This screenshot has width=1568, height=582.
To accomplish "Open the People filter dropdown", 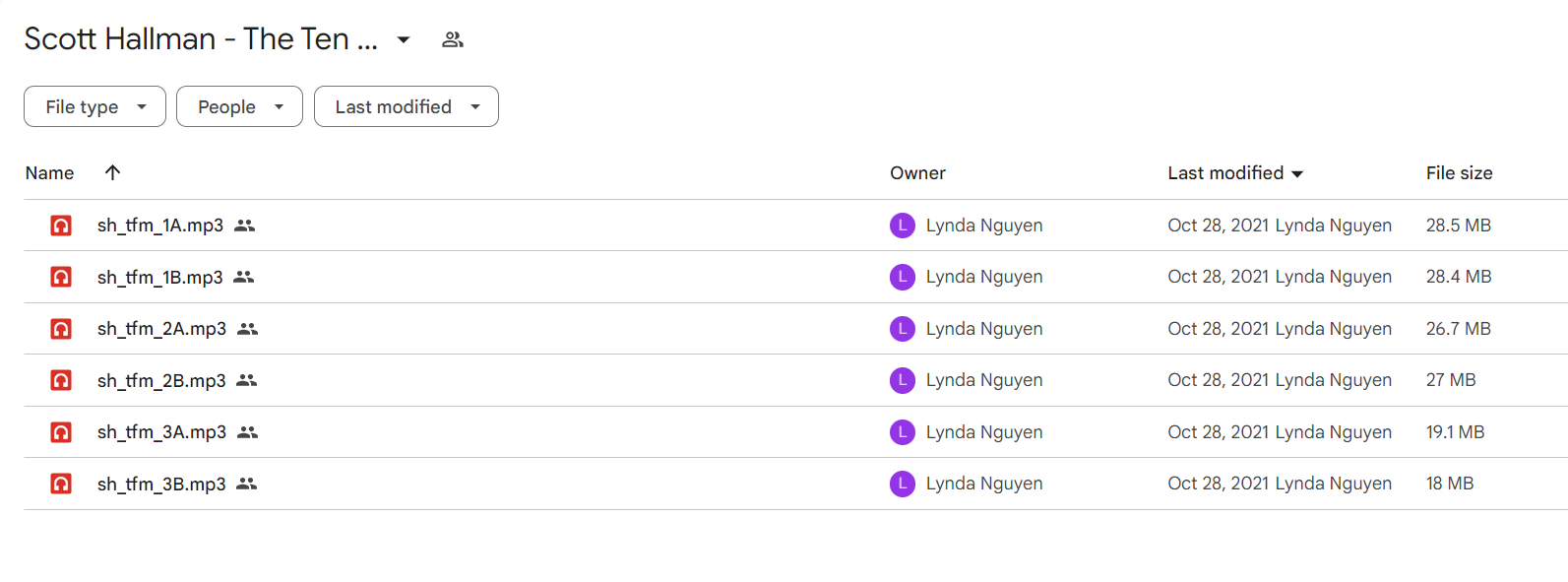I will [239, 106].
